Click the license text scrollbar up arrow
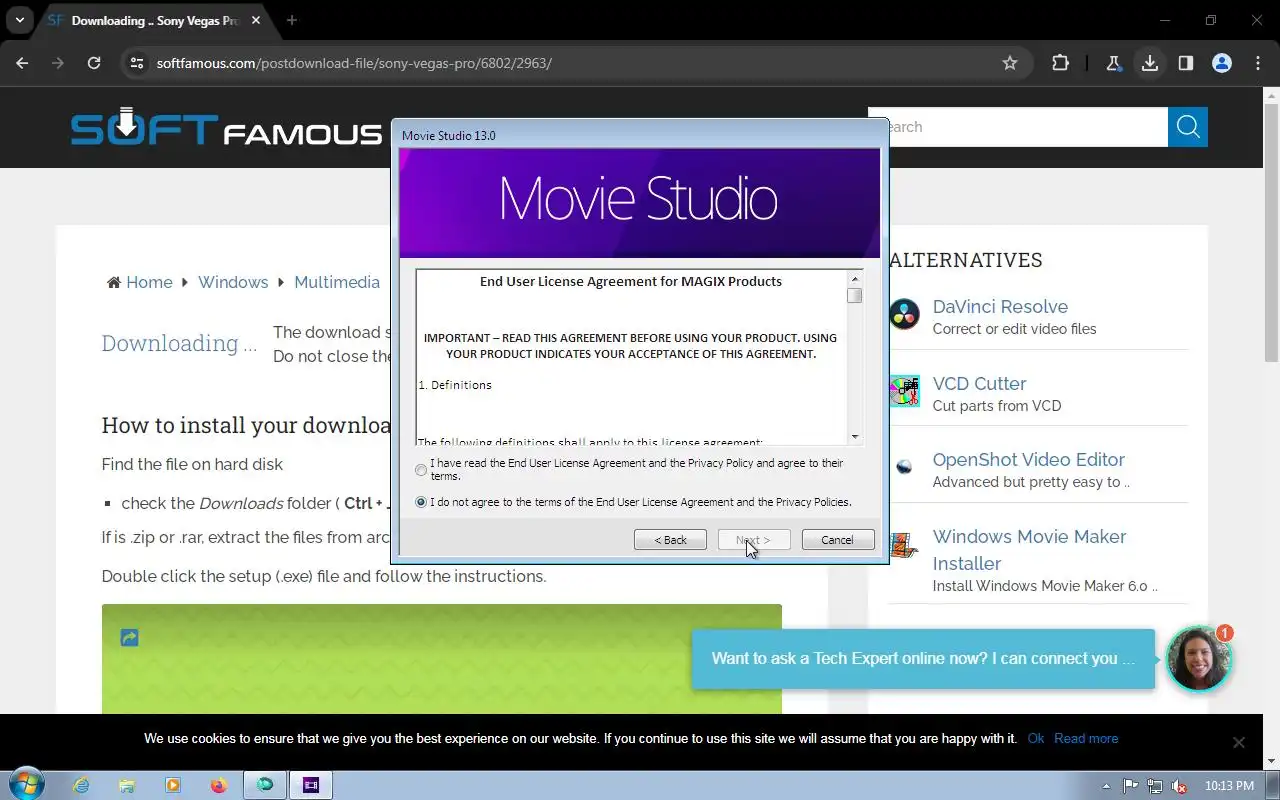 pos(854,279)
